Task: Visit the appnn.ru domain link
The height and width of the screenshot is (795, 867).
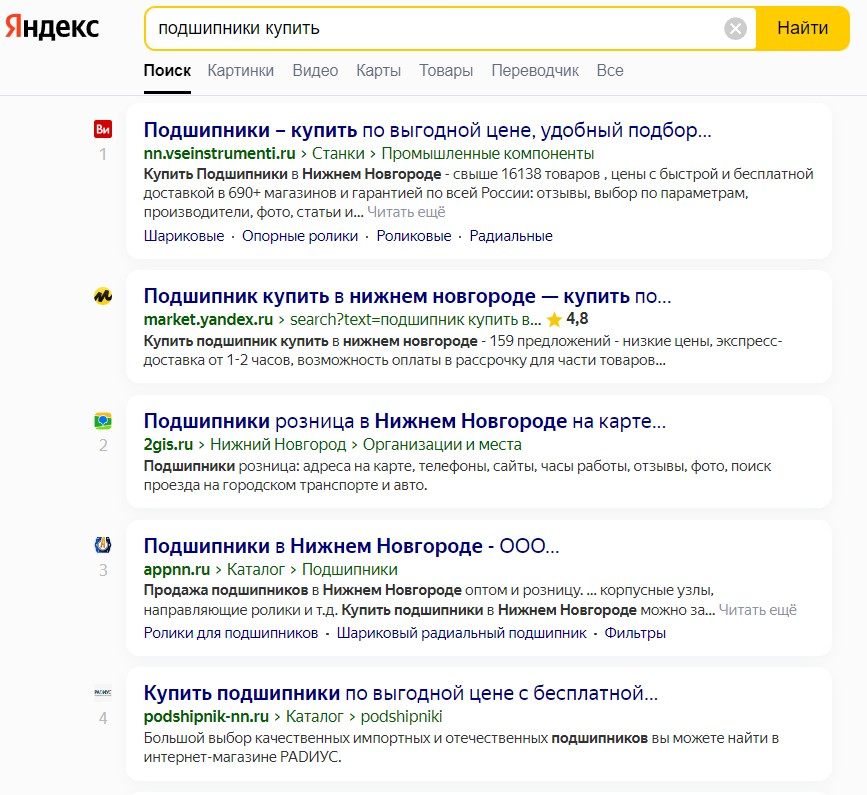Action: coord(177,569)
